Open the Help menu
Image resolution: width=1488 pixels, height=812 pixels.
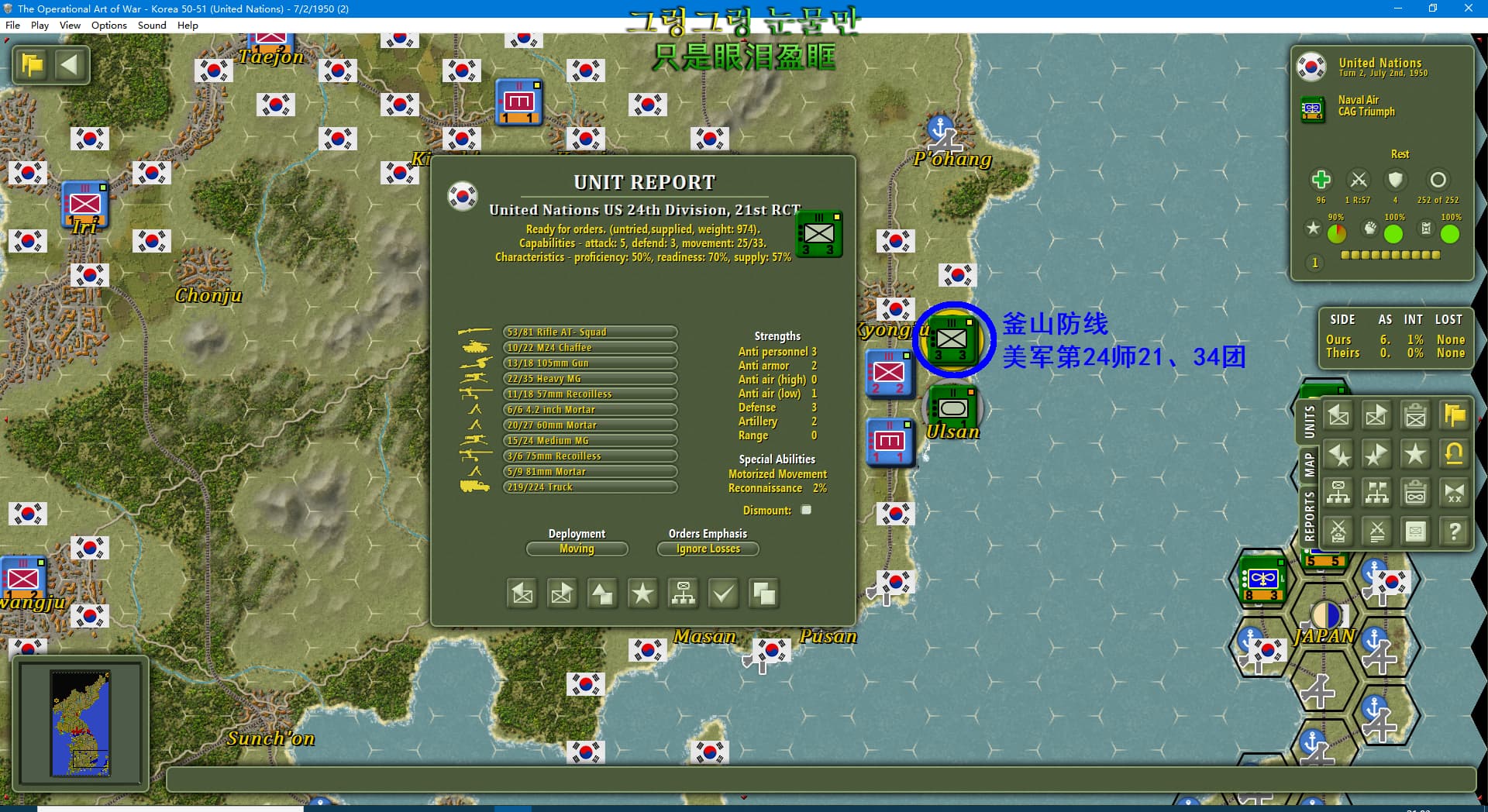click(x=188, y=26)
